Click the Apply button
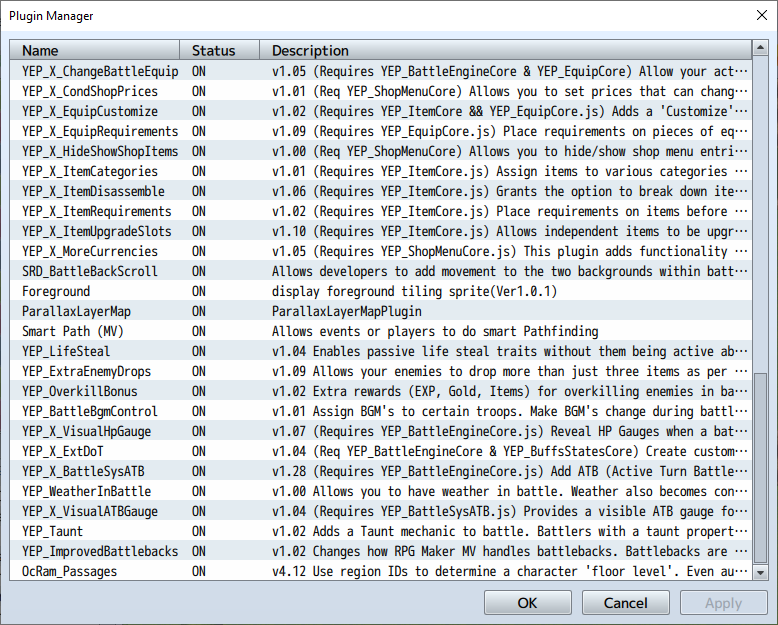This screenshot has height=625, width=778. click(723, 603)
